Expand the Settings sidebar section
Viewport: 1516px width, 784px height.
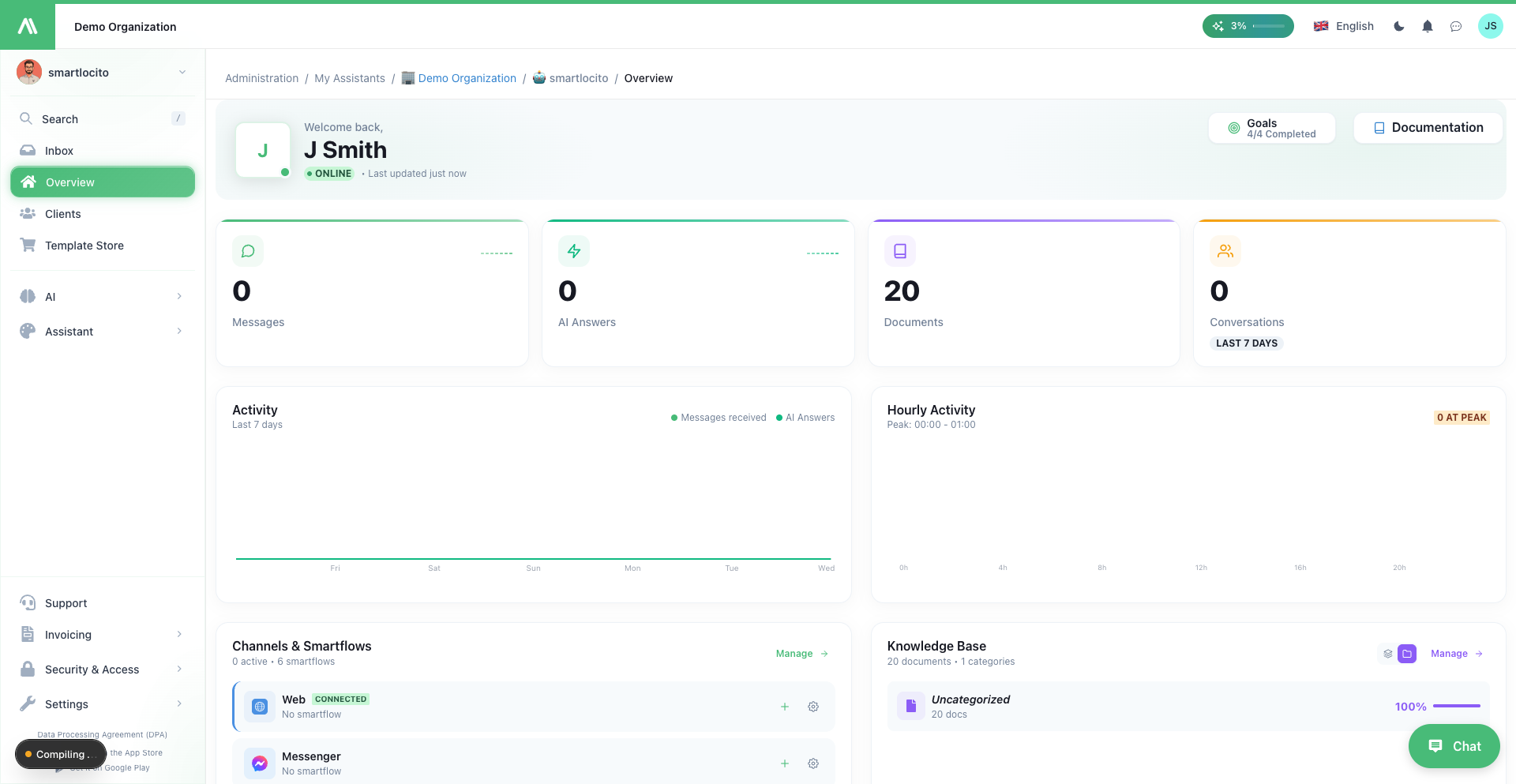pos(101,703)
